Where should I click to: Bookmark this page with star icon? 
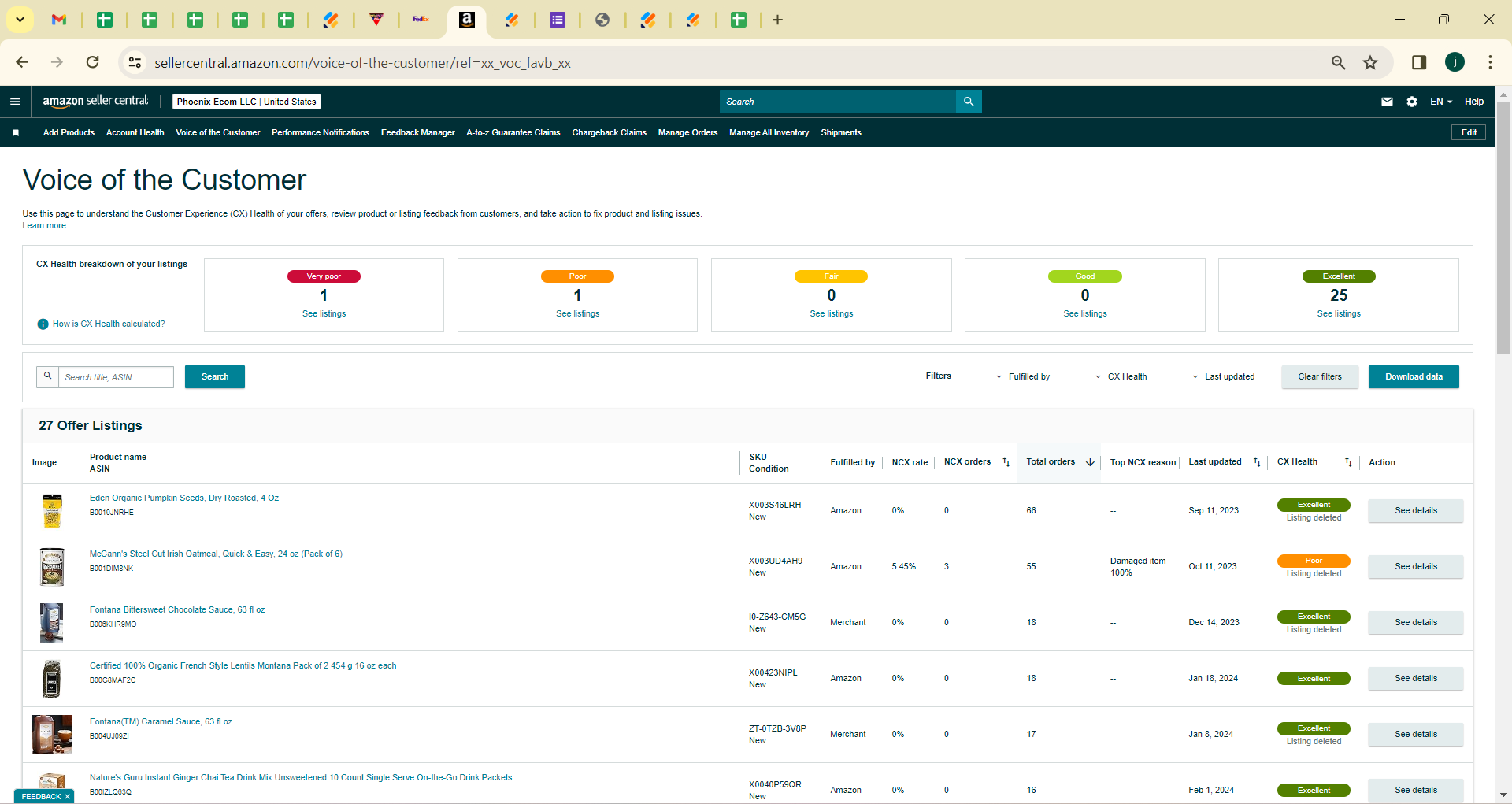(1370, 62)
